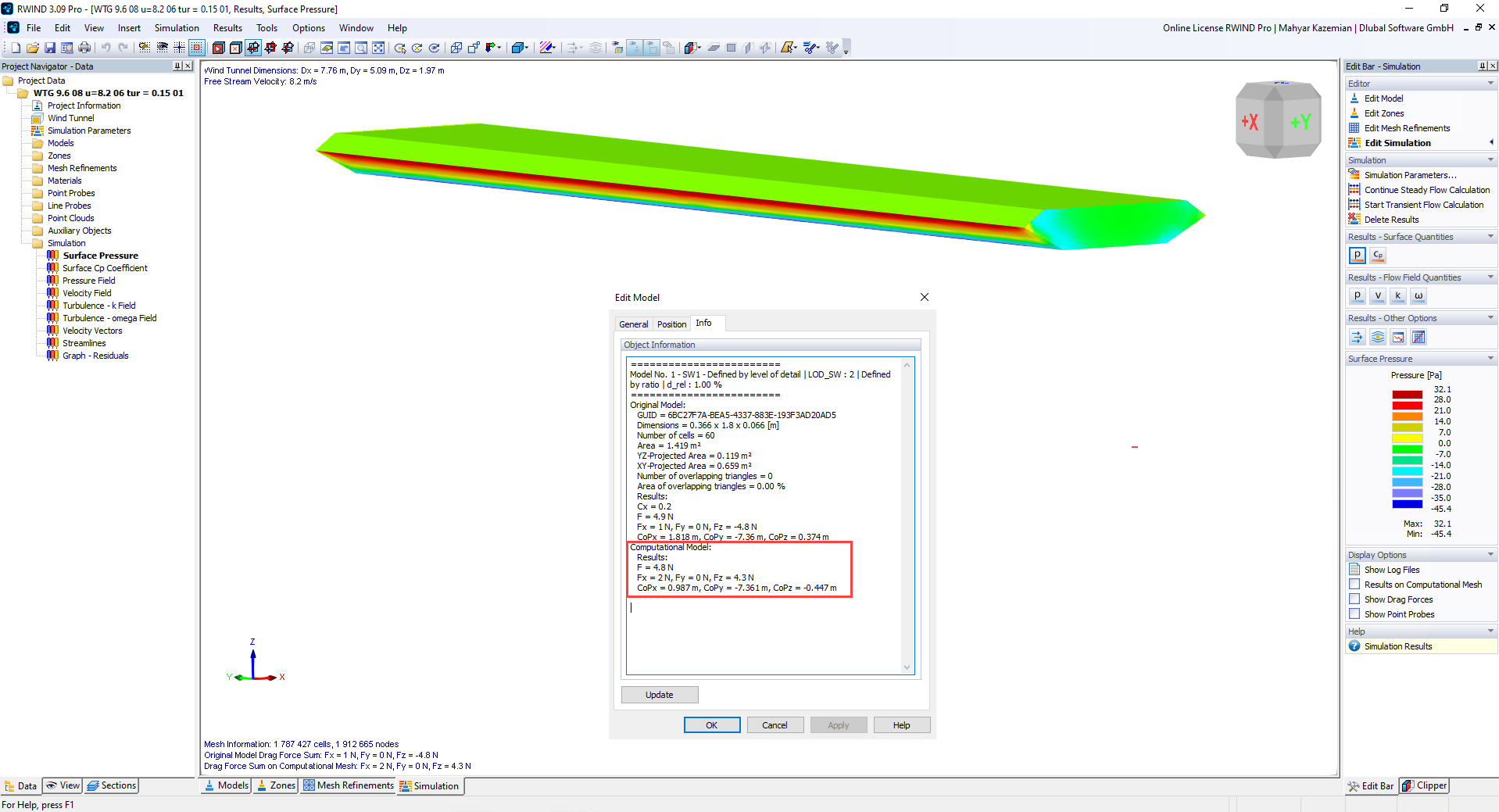Click velocity vectors arrows icon in Other Options
Viewport: 1499px width, 812px height.
coord(1358,337)
